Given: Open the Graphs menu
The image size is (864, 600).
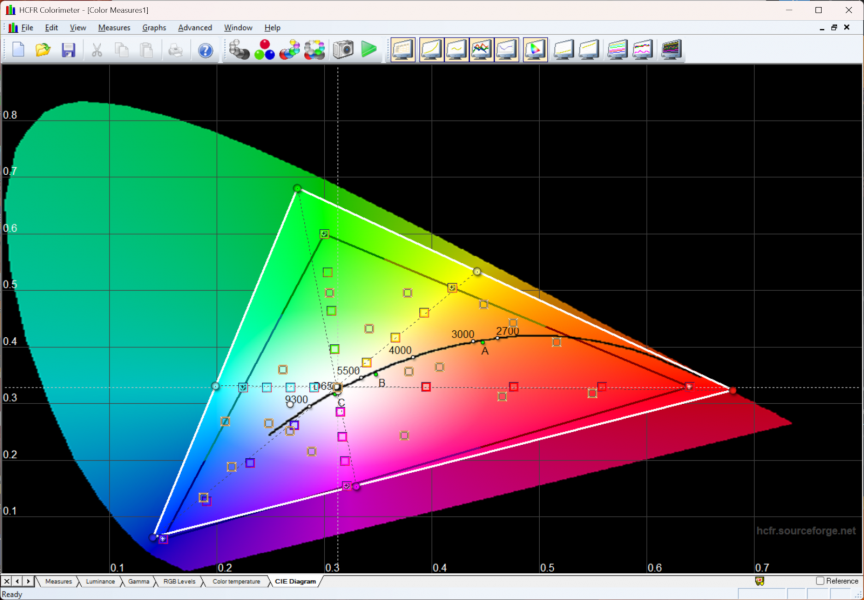Looking at the screenshot, I should click(x=154, y=27).
